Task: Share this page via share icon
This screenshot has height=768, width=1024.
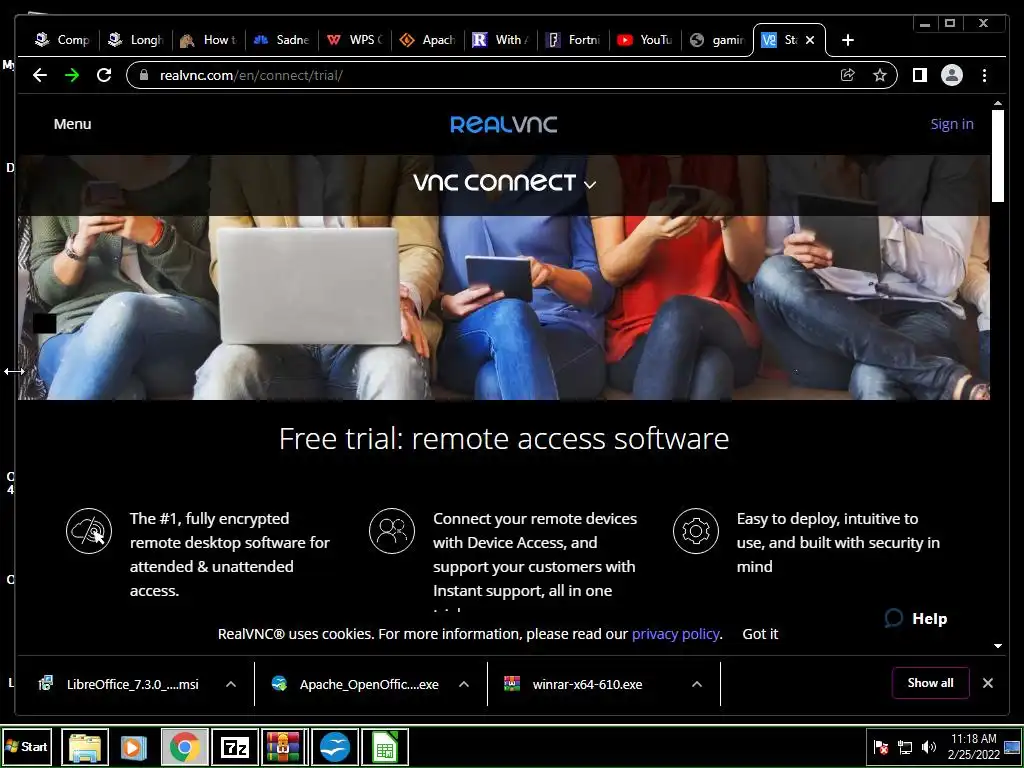Action: click(848, 75)
